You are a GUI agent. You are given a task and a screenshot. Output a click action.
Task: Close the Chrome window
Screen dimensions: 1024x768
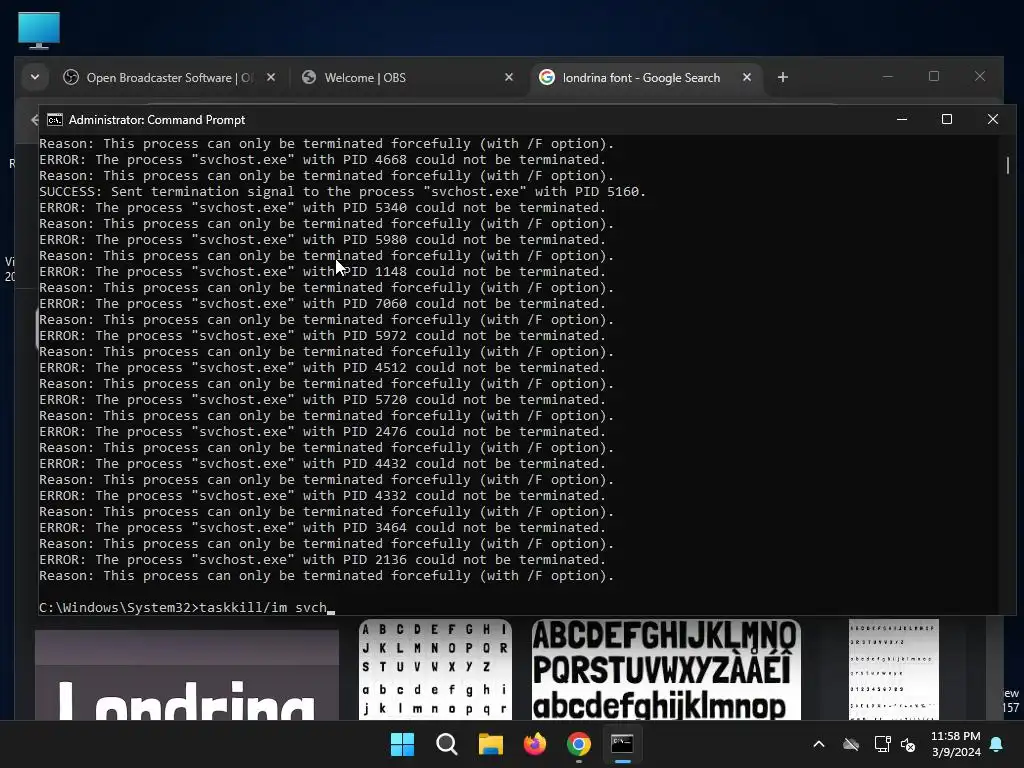(980, 76)
